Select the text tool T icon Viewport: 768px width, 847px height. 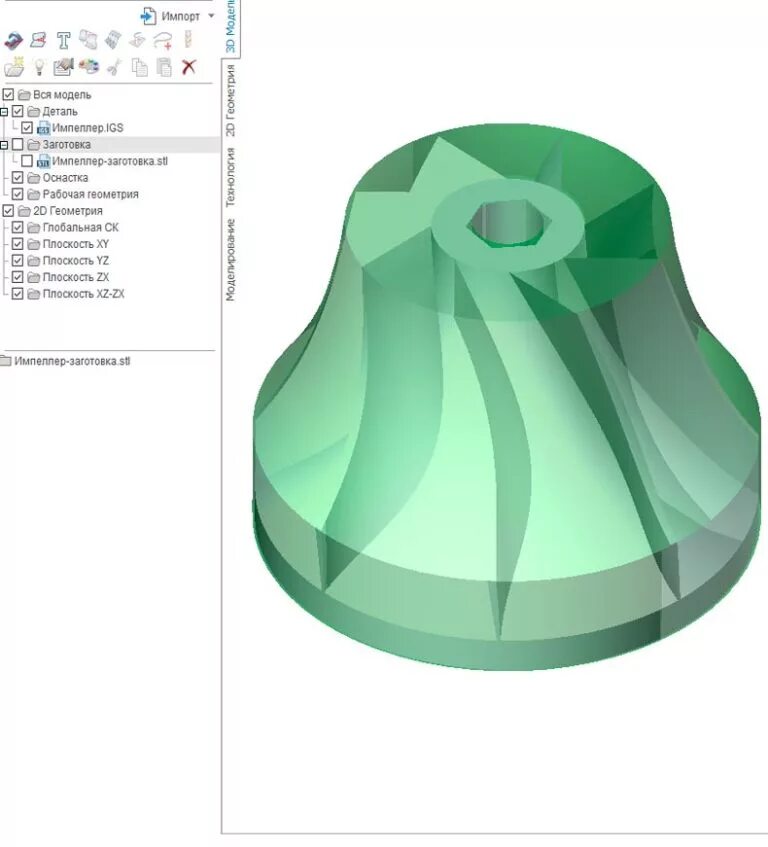(63, 40)
